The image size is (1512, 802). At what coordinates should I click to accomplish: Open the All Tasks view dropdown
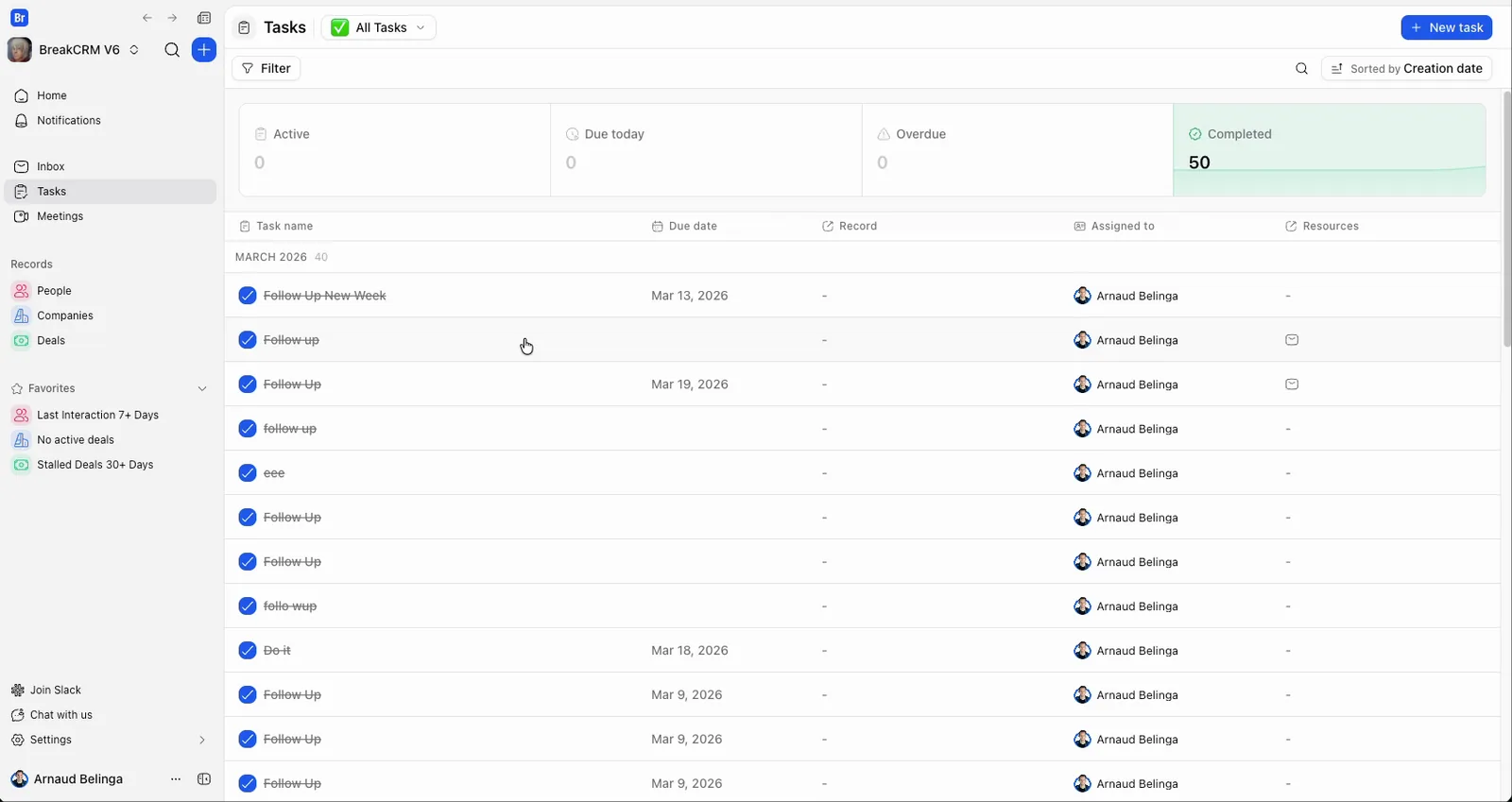(x=379, y=27)
